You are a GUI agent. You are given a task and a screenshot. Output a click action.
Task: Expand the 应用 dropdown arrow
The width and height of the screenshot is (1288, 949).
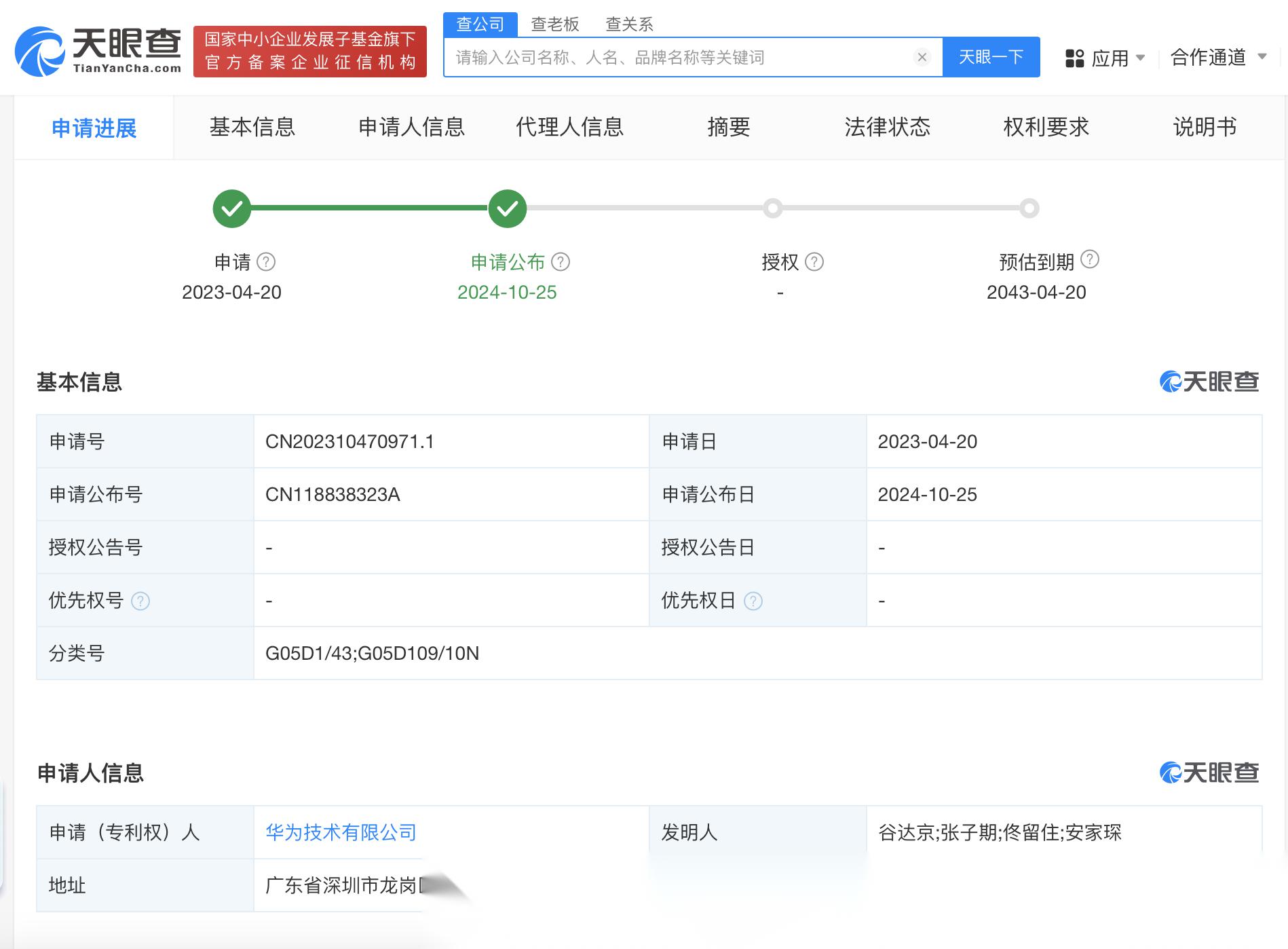1140,58
